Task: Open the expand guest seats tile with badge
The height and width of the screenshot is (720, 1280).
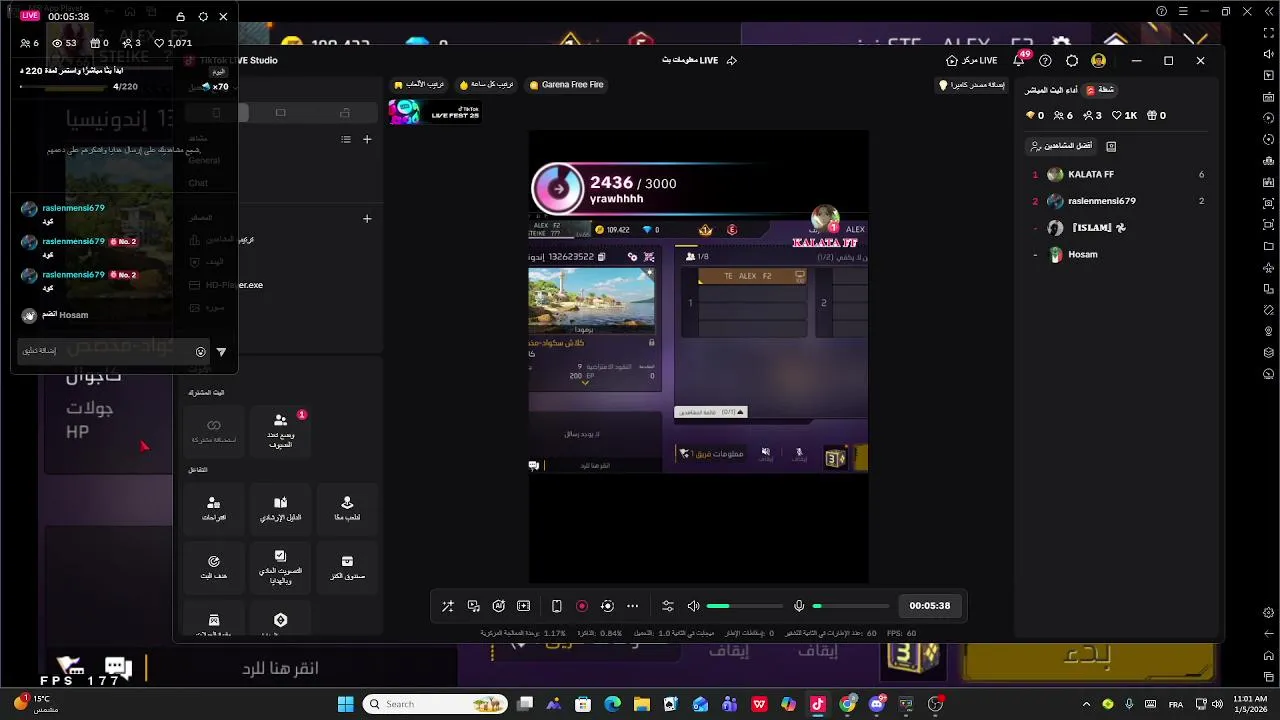Action: pyautogui.click(x=280, y=432)
